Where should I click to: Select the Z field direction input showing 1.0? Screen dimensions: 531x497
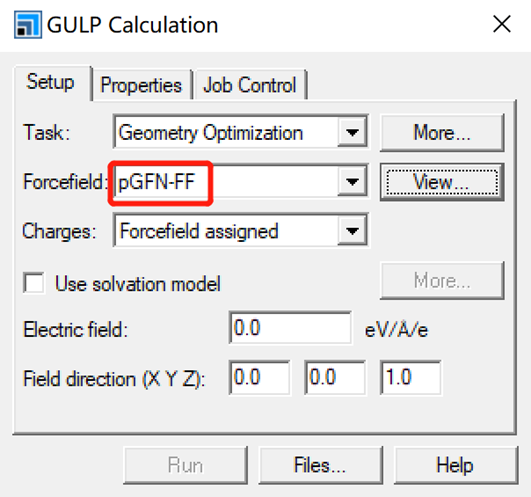[411, 377]
